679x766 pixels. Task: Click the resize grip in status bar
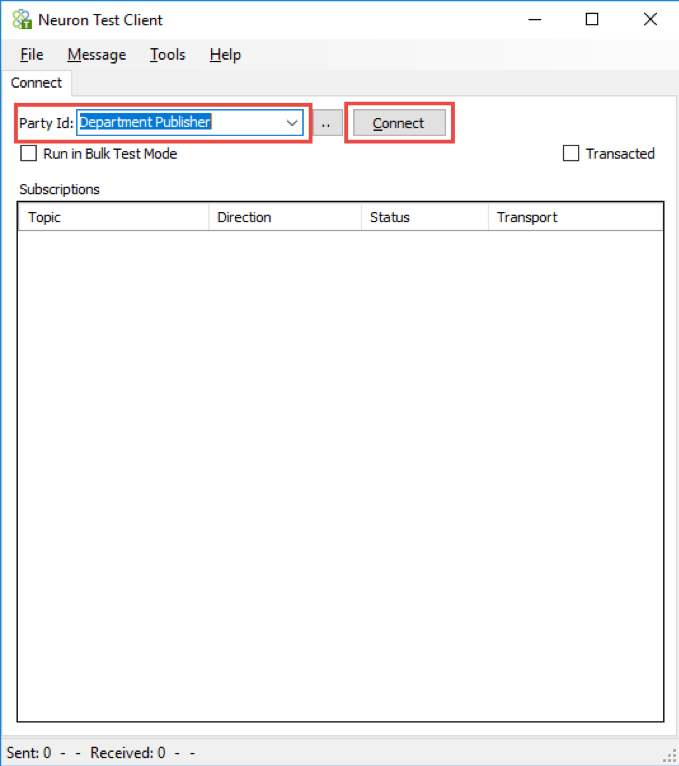point(670,756)
